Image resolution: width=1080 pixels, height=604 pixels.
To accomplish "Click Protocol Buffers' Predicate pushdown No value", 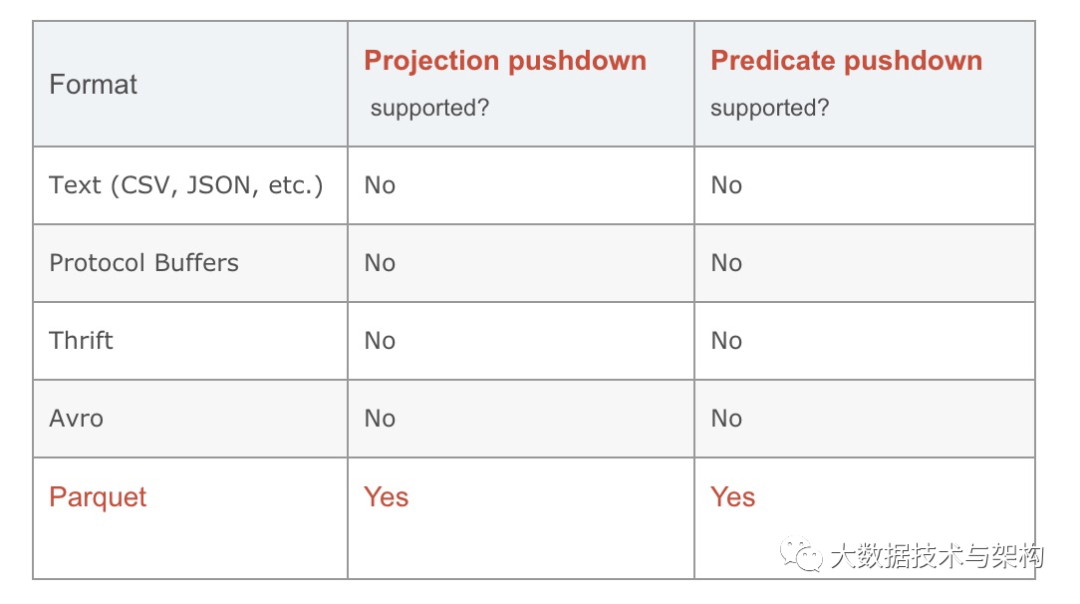I will click(726, 263).
